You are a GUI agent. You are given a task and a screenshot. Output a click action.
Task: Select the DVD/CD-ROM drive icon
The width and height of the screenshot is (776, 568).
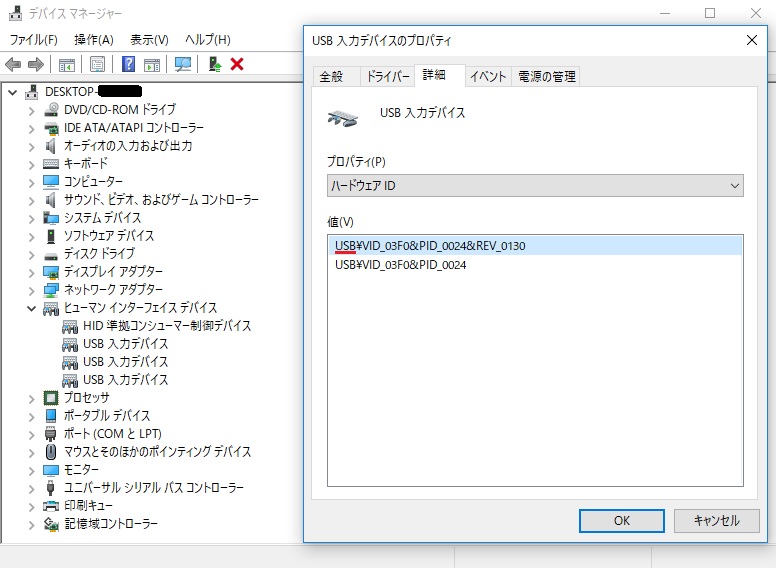tap(51, 109)
